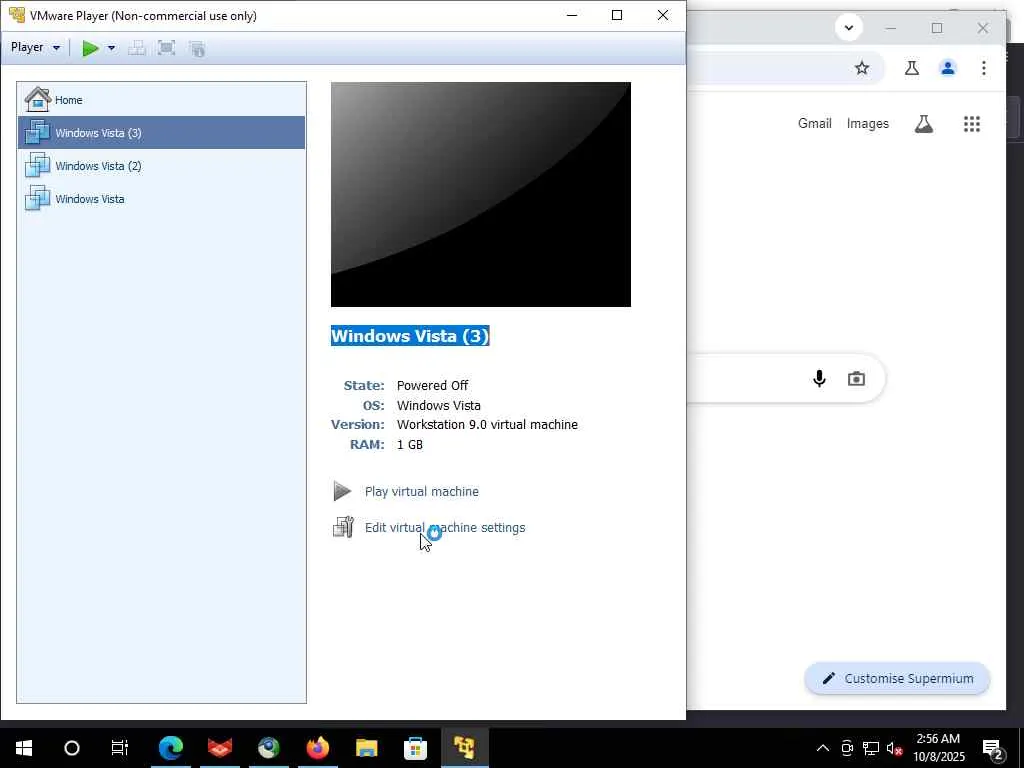Open the notification center icon
The image size is (1024, 768).
coord(993,748)
